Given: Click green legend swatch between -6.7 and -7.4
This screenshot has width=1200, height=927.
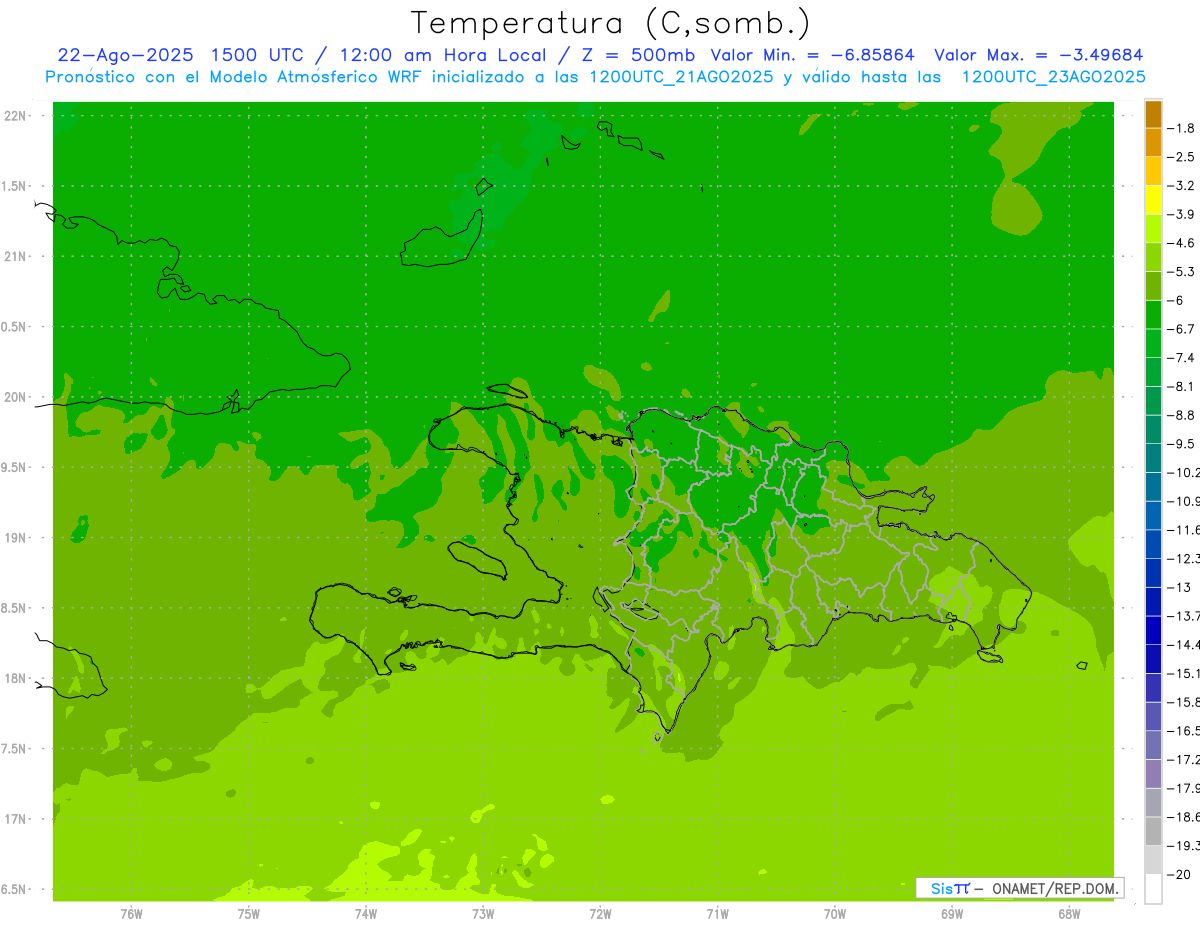Looking at the screenshot, I should (1153, 343).
